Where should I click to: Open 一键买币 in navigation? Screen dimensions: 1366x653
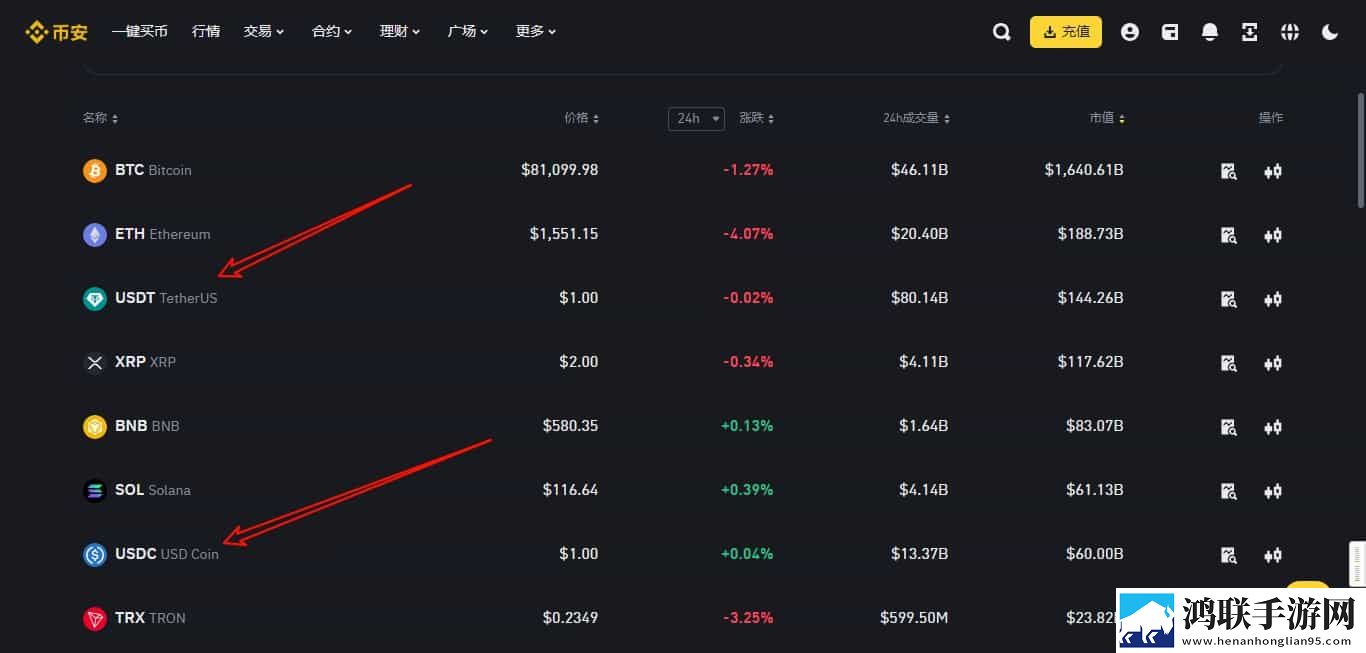139,32
